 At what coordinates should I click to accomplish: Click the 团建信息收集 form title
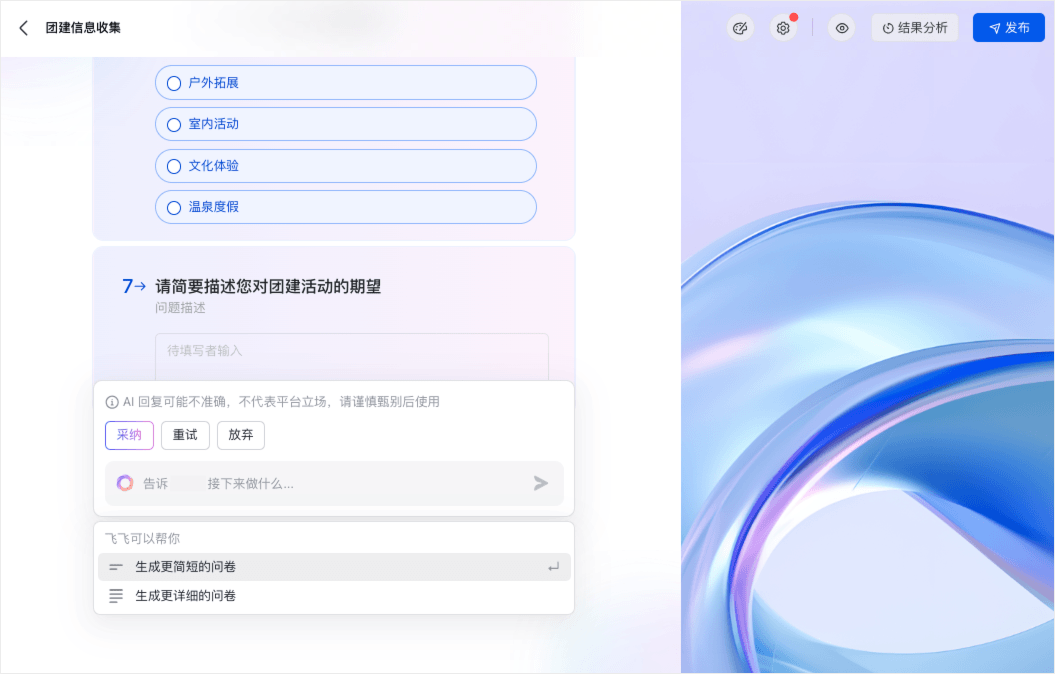83,28
